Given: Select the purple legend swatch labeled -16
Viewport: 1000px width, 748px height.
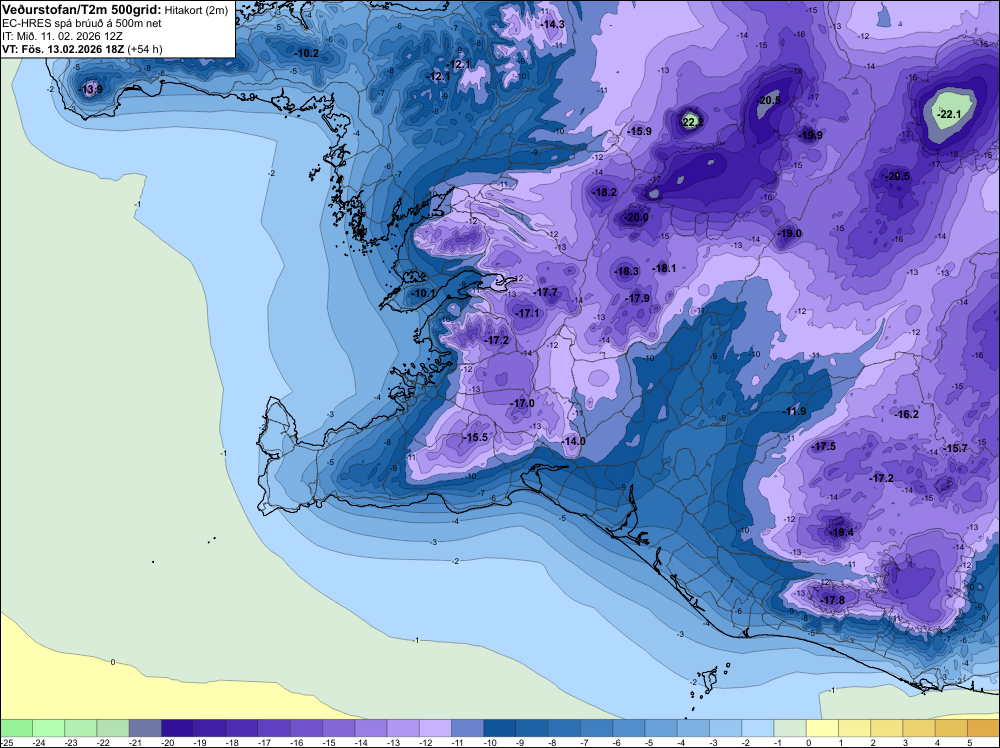Looking at the screenshot, I should pos(306,728).
